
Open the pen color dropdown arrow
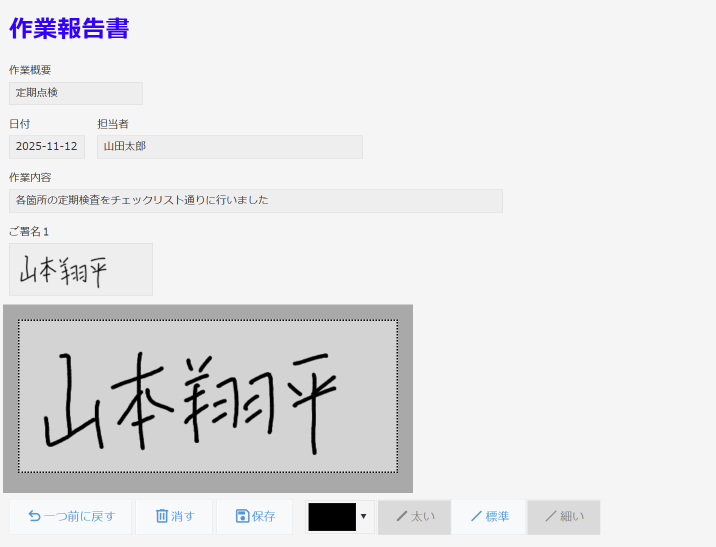click(363, 516)
